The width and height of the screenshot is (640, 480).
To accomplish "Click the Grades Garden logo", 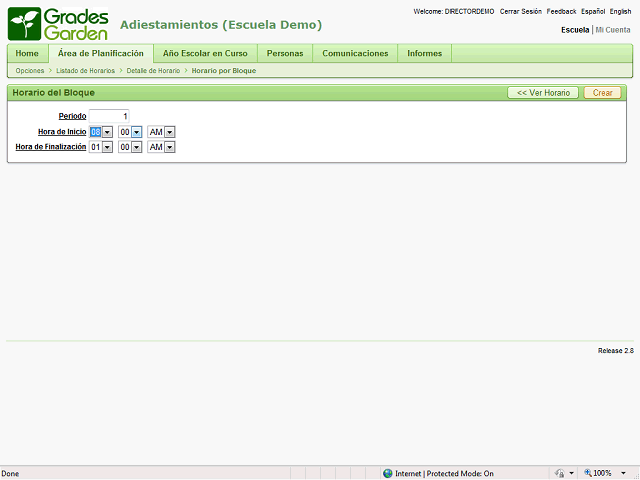I will pyautogui.click(x=58, y=23).
